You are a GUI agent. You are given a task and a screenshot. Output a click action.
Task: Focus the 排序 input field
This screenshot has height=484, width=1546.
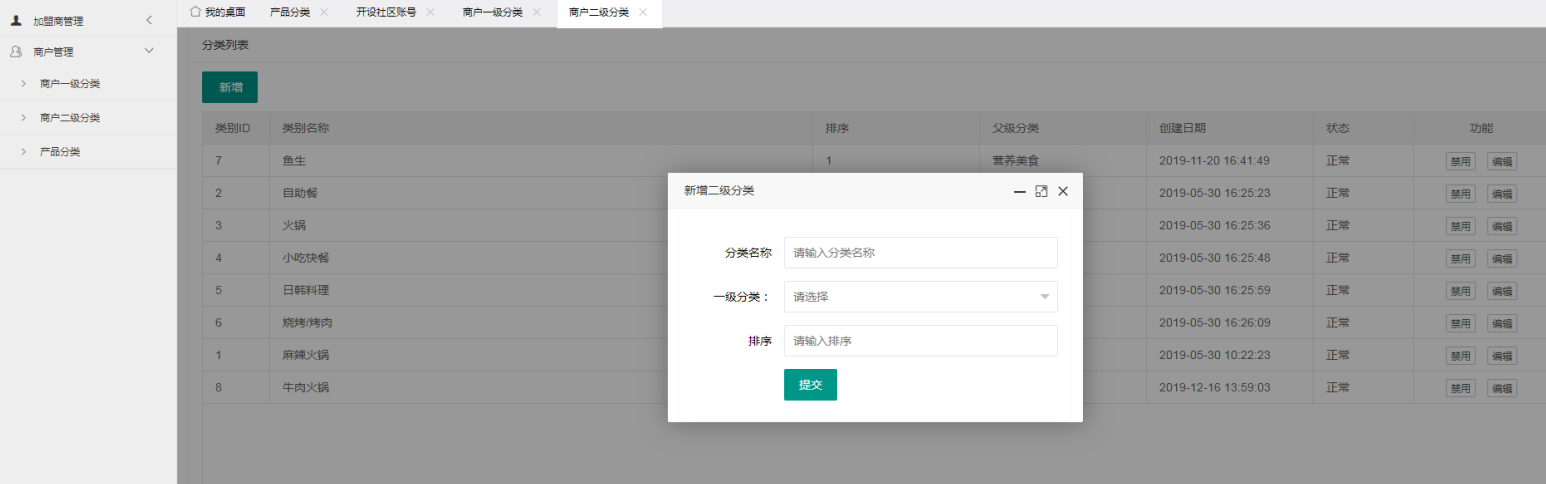[x=920, y=341]
